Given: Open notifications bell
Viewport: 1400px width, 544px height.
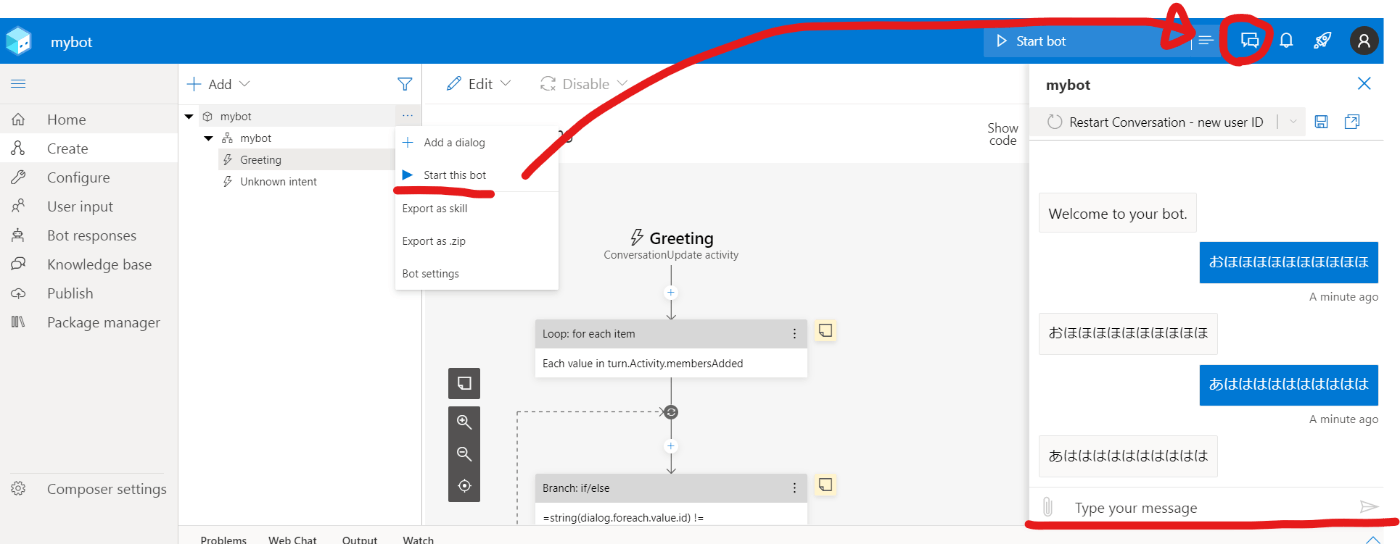Looking at the screenshot, I should tap(1287, 41).
